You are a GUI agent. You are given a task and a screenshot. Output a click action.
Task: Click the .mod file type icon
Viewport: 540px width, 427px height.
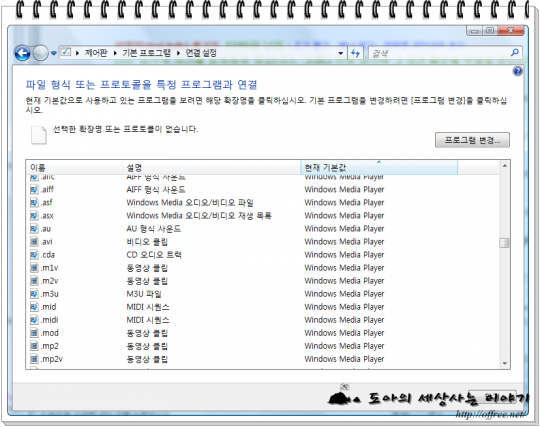tap(34, 333)
